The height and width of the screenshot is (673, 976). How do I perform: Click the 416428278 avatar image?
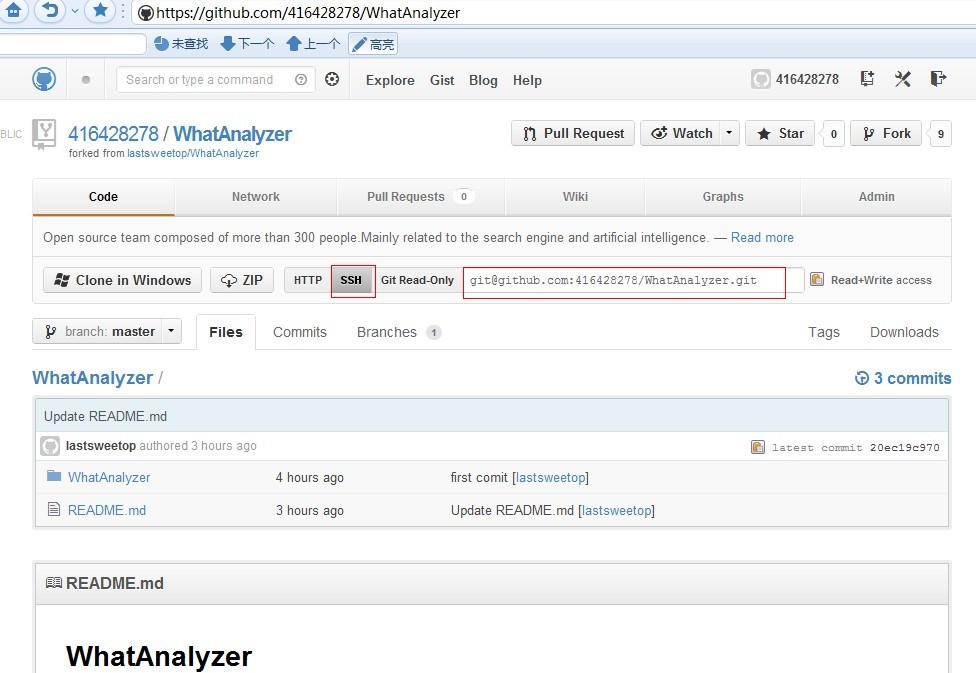pos(761,79)
